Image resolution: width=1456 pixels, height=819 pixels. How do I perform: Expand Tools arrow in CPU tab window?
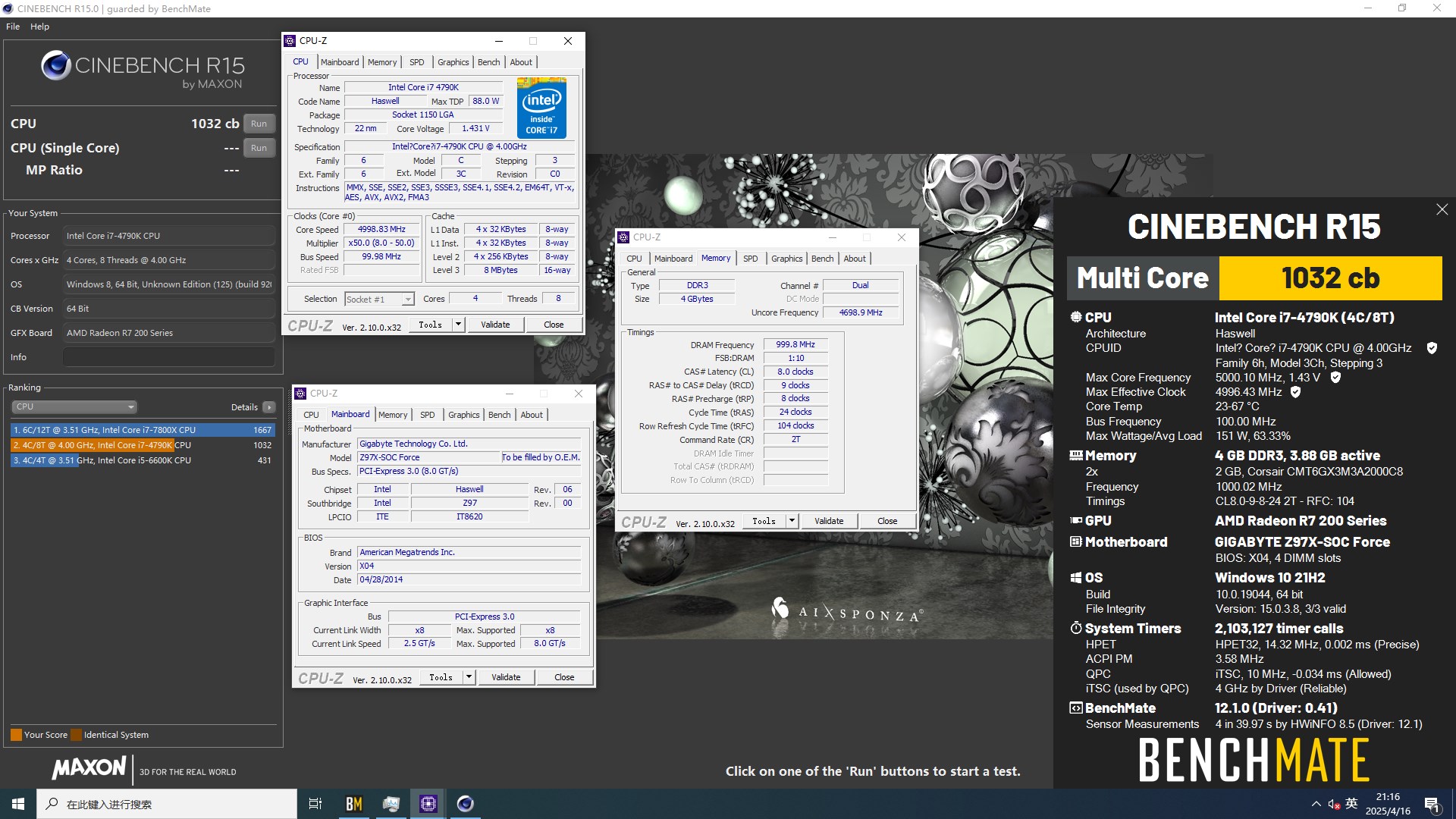[458, 325]
